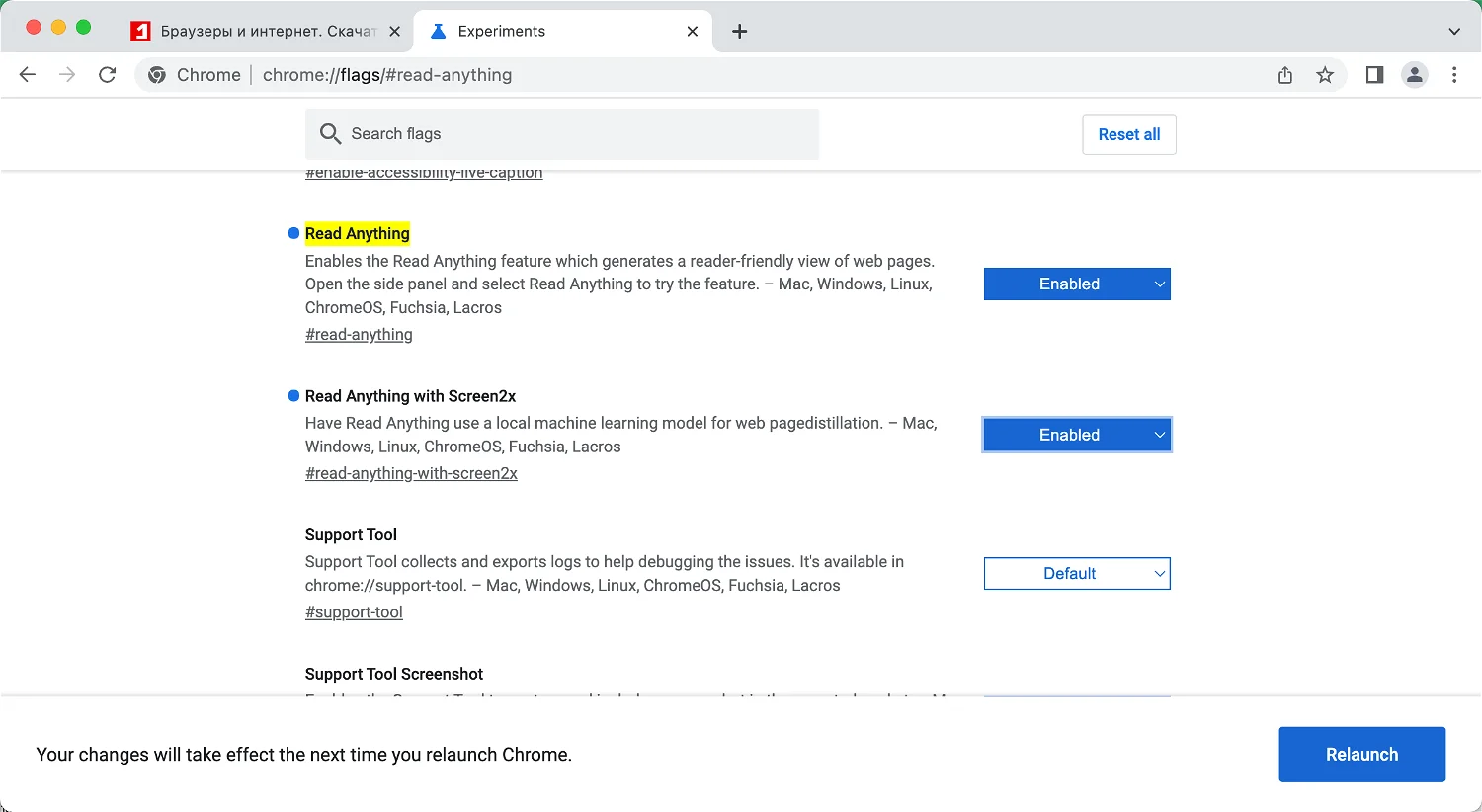
Task: Open the side panel icon
Action: 1374,75
